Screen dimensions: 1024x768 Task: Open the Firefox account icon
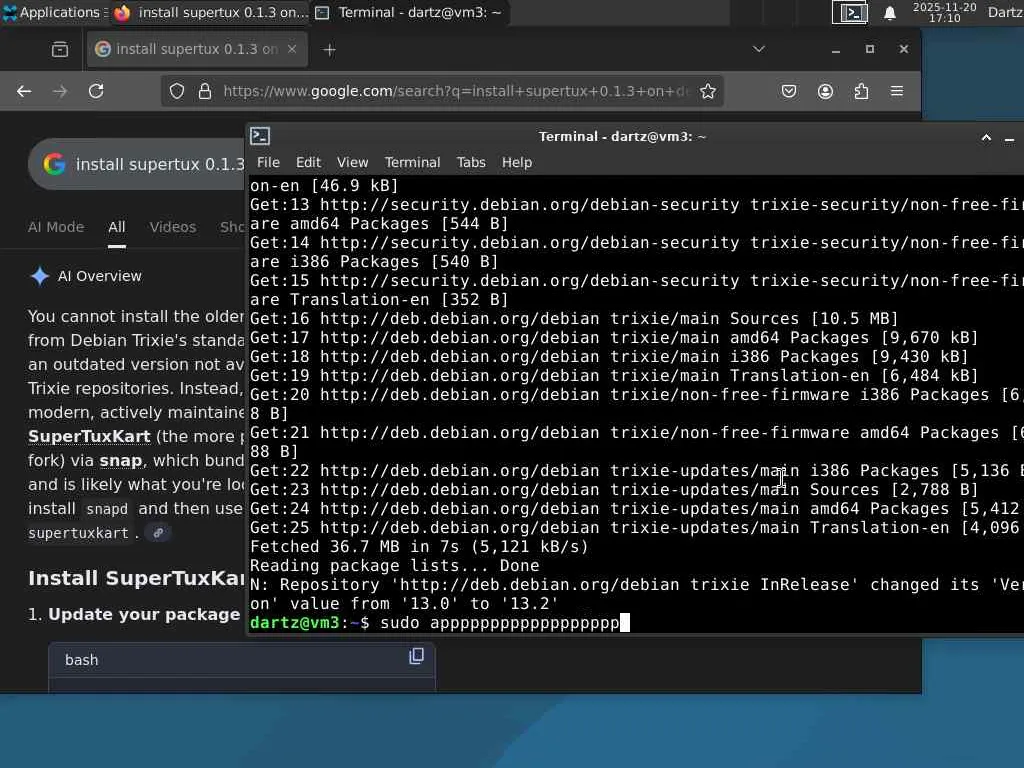pos(825,91)
